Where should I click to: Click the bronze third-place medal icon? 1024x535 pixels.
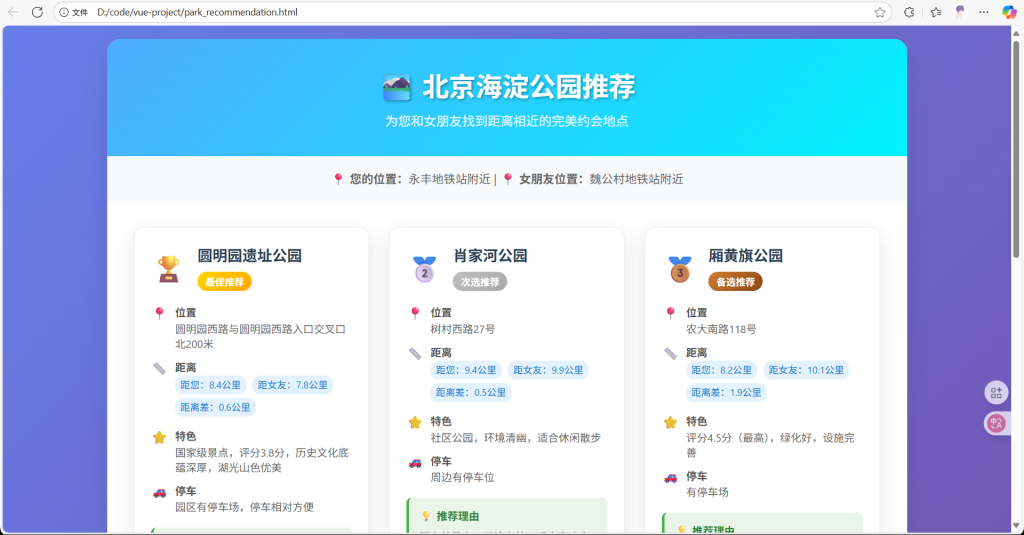[x=680, y=268]
